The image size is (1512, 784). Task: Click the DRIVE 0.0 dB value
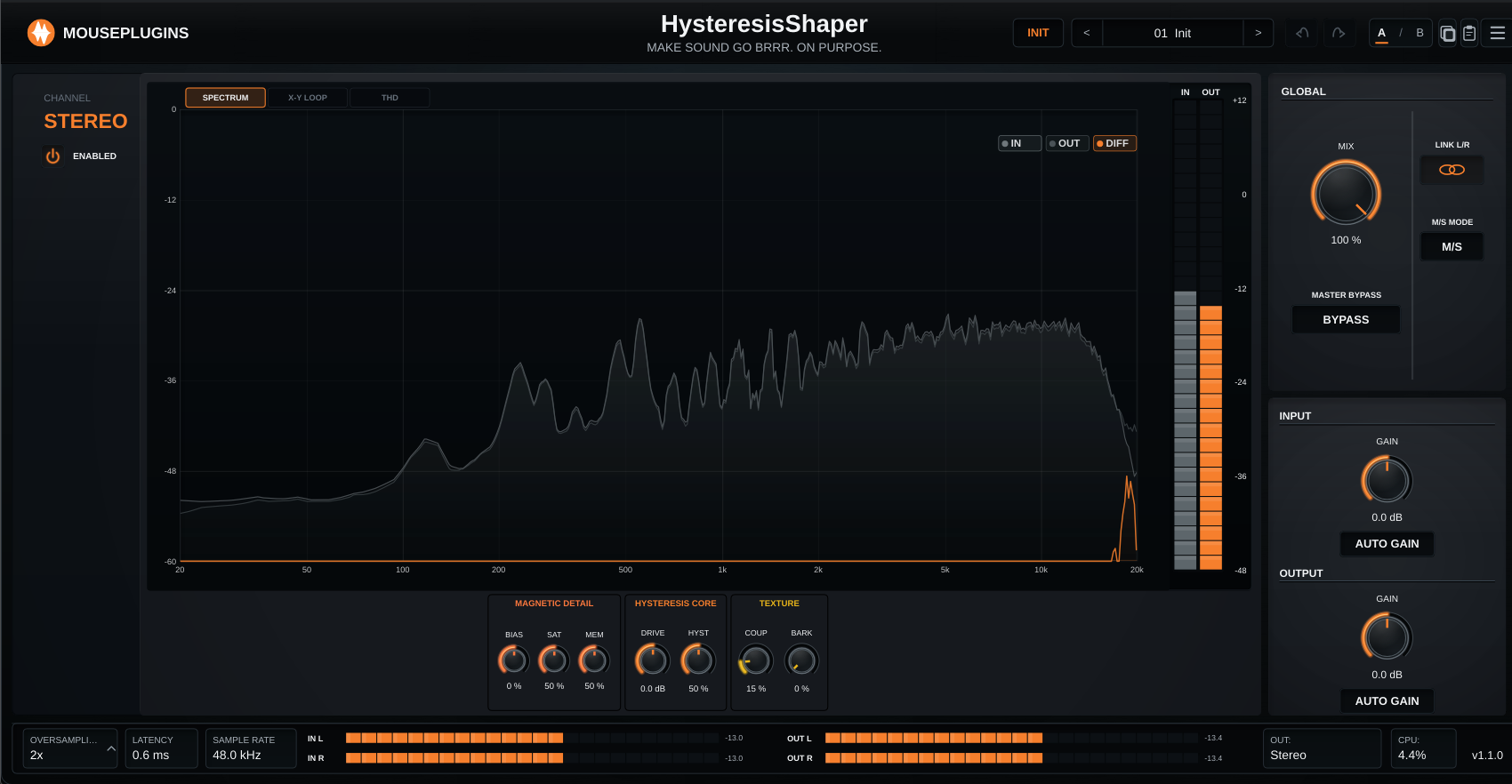click(x=653, y=689)
